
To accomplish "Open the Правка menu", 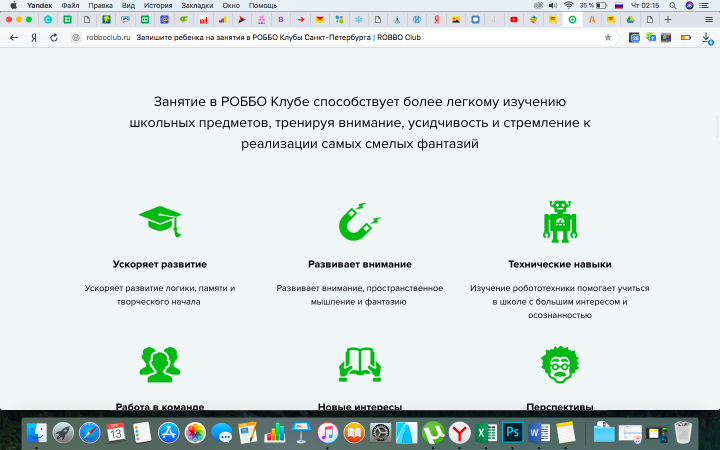I will (x=101, y=6).
